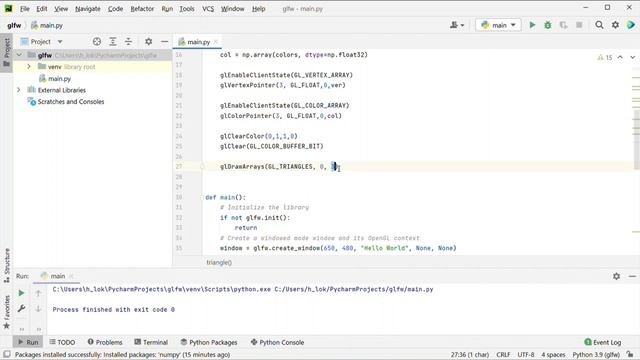Collapse the glfw project root folder
Screen dimensions: 640x360
[x=19, y=55]
